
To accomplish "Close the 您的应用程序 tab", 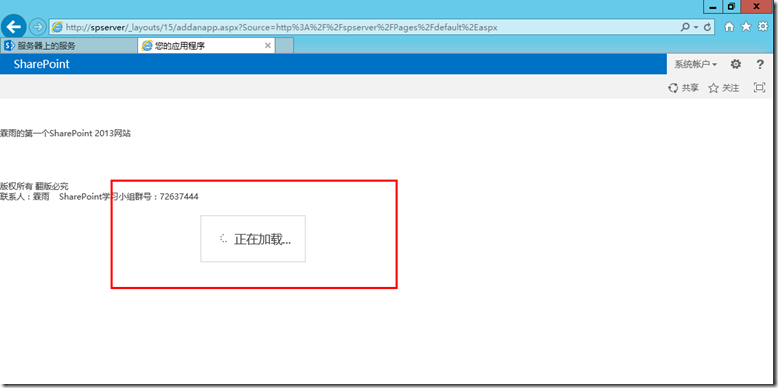I will 268,46.
